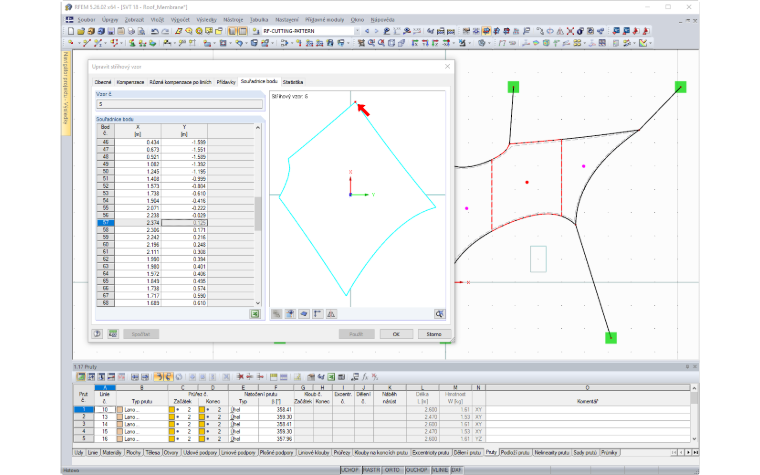Switch to the Statistika tab
This screenshot has width=760, height=475.
point(293,82)
